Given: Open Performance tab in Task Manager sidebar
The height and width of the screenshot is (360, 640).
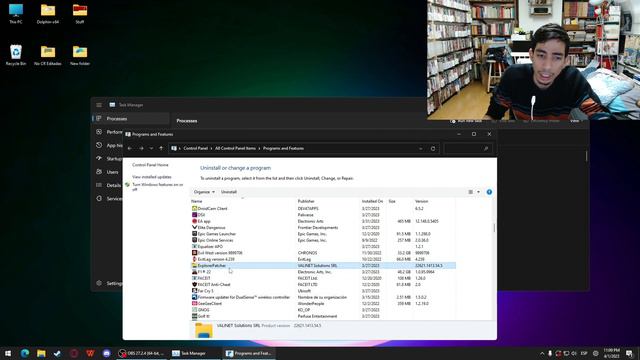Looking at the screenshot, I should click(108, 132).
